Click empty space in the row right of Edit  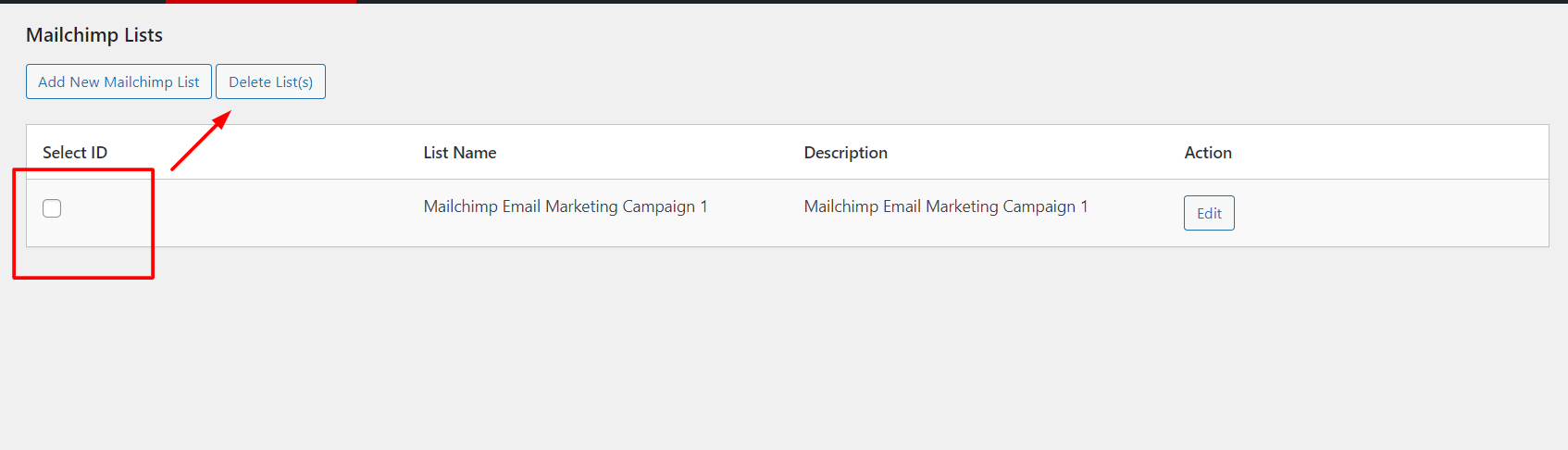(1388, 213)
